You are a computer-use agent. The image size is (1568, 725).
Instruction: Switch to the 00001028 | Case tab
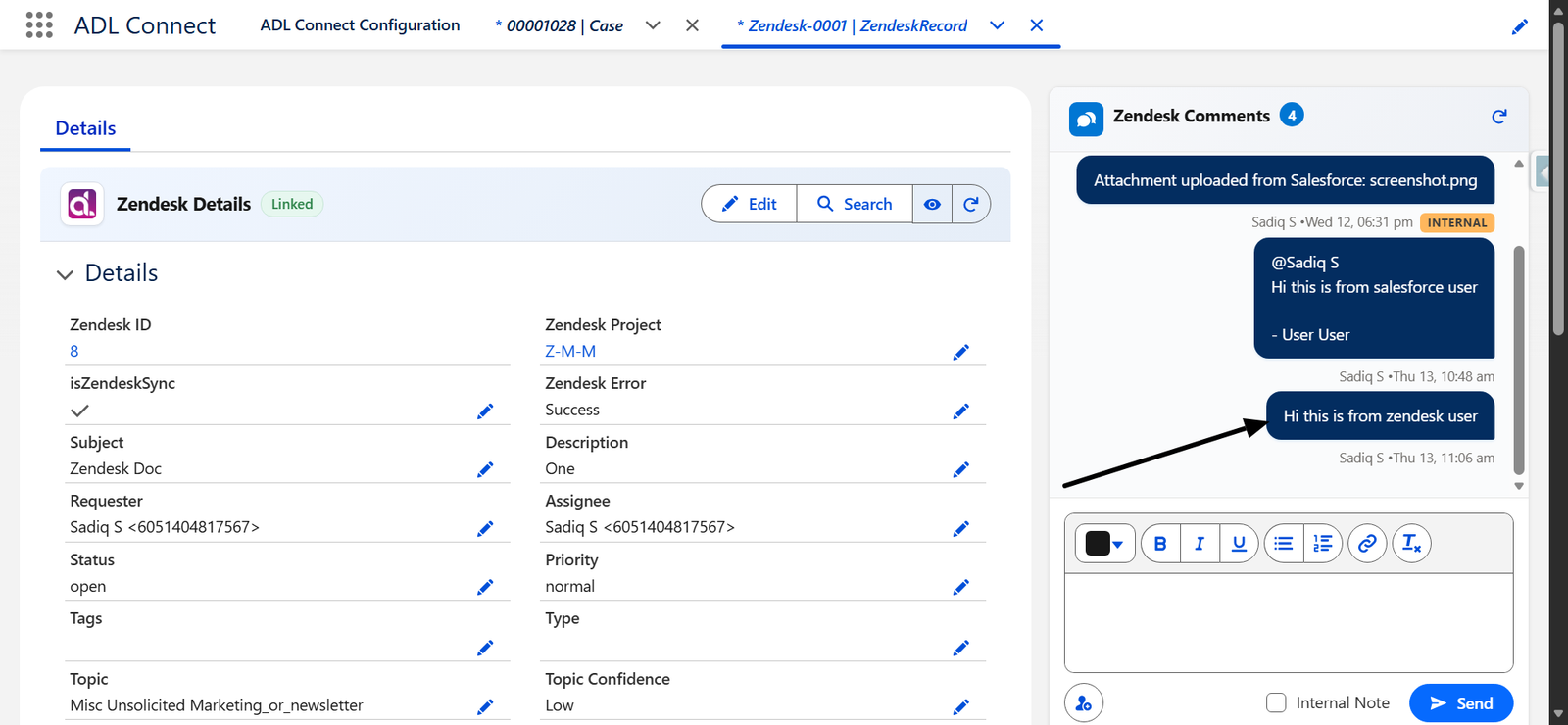[560, 25]
